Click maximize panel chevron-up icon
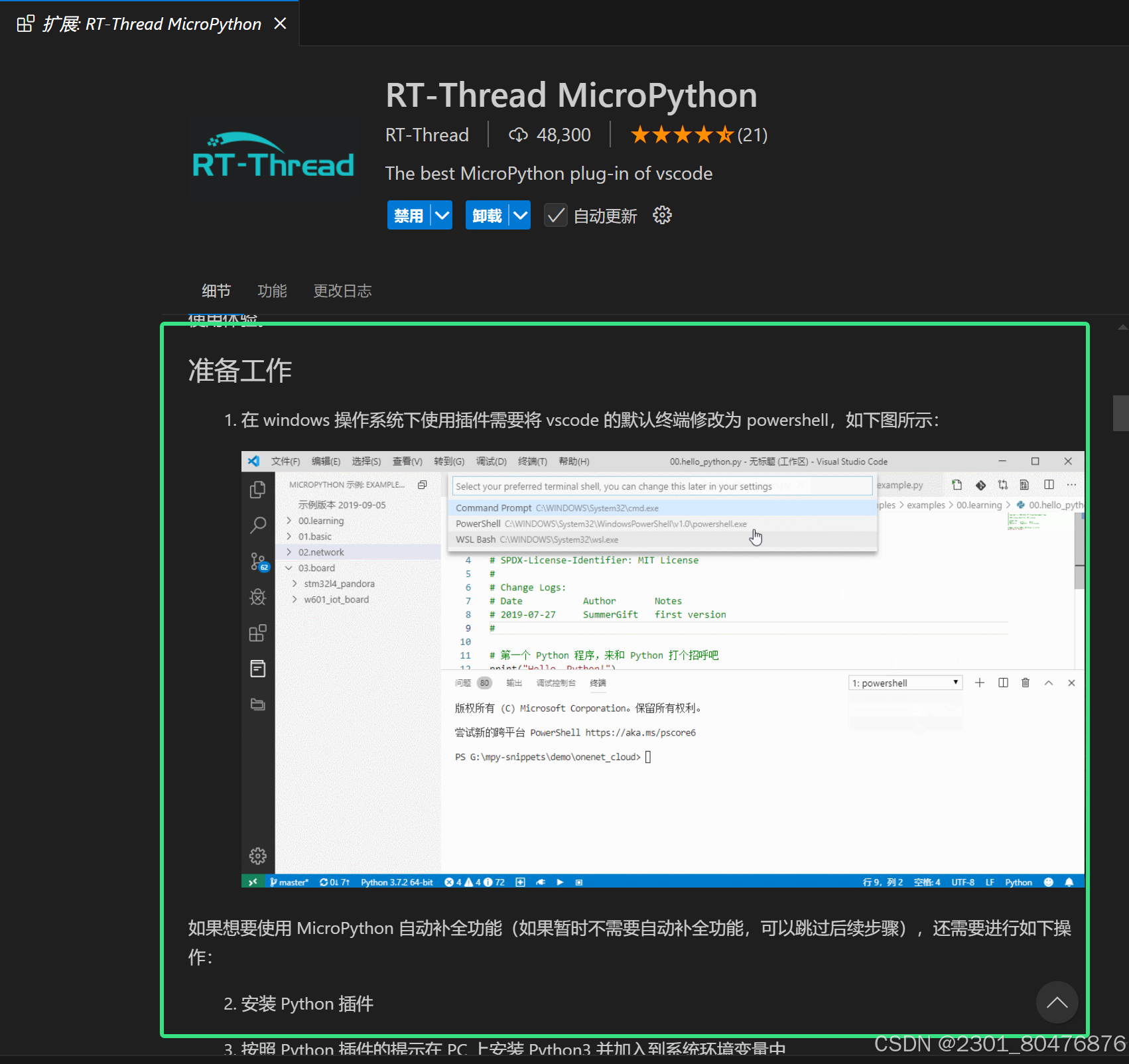 coord(1049,683)
